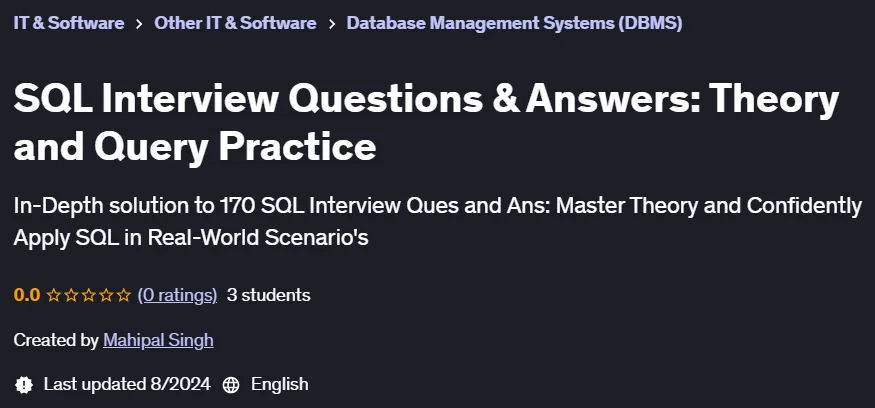Open instructor Mahipal Singh's profile
The height and width of the screenshot is (408, 875).
(158, 340)
